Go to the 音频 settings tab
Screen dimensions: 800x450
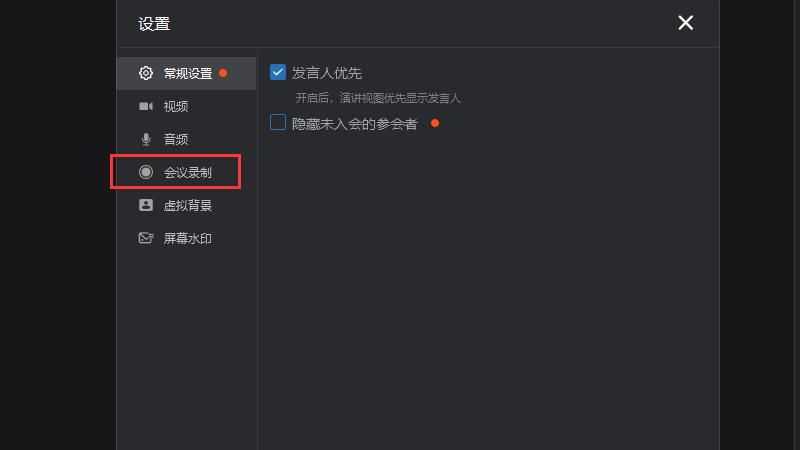(176, 139)
